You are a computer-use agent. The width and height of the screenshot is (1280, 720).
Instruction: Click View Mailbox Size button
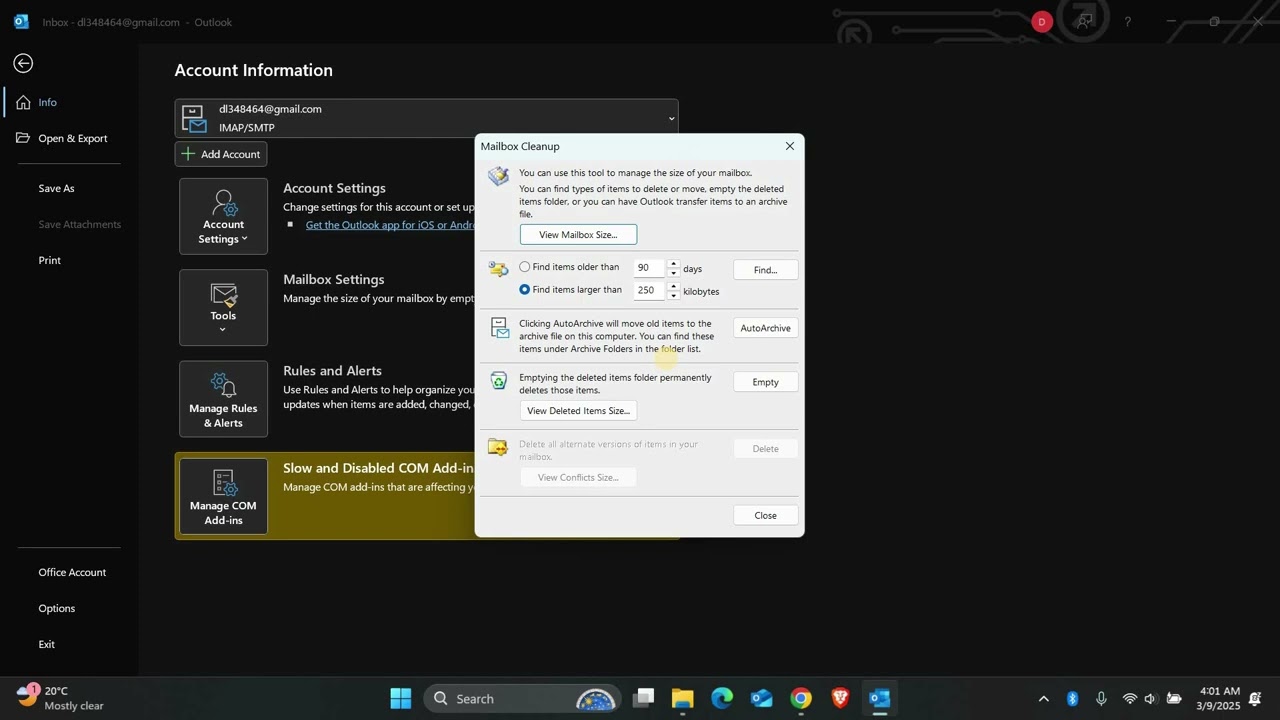click(x=578, y=234)
